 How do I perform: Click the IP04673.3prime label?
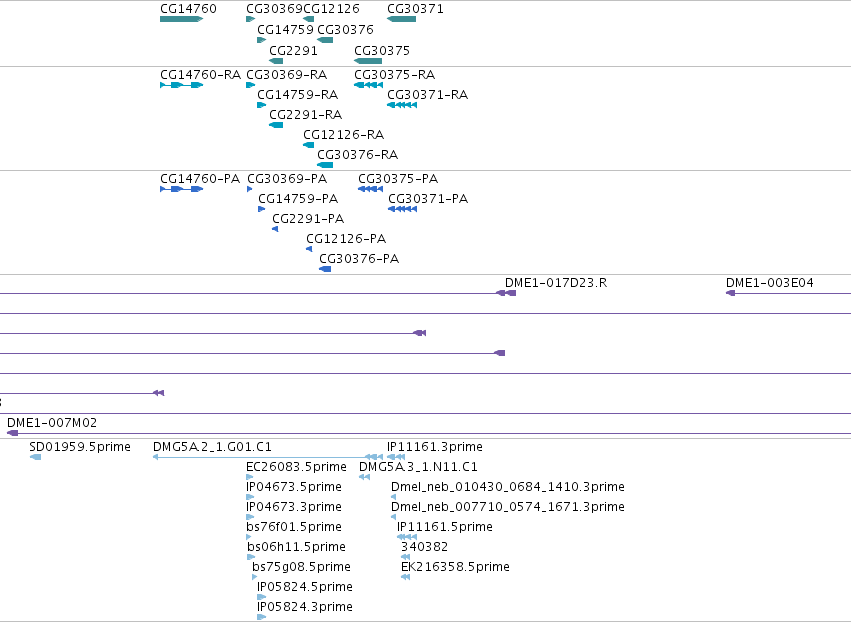pos(294,507)
